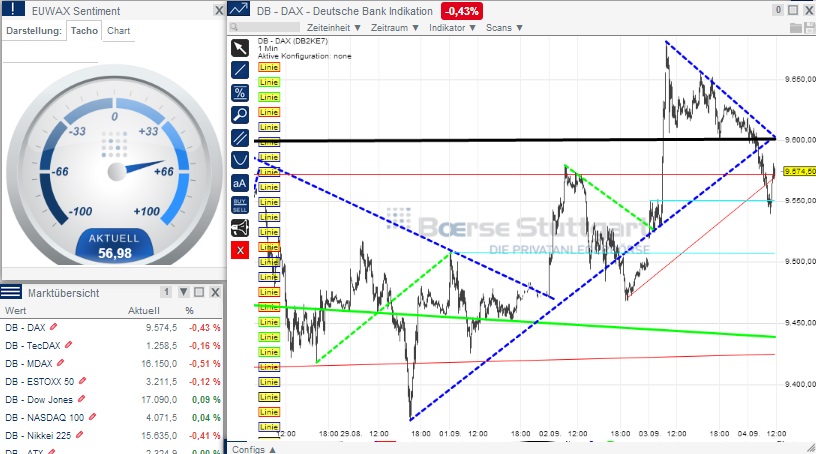The height and width of the screenshot is (454, 816).
Task: Click the topmost Linie label in the chart
Action: [x=269, y=67]
